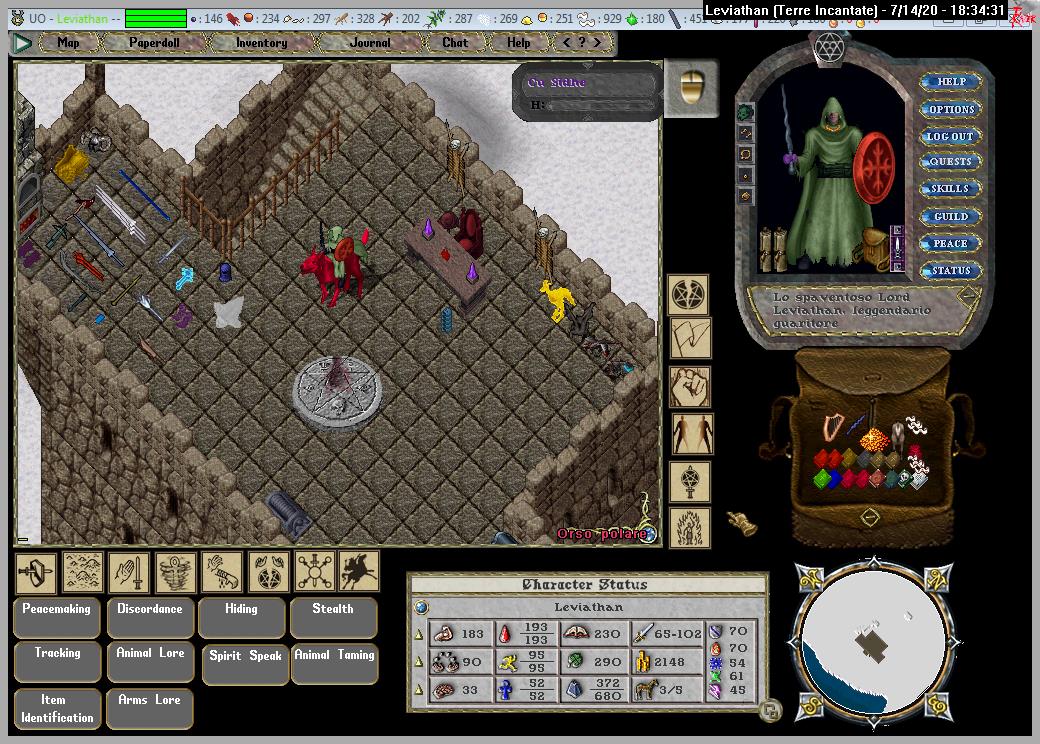Viewport: 1040px width, 744px height.
Task: Click the torn cloth spell icon
Action: (690, 338)
